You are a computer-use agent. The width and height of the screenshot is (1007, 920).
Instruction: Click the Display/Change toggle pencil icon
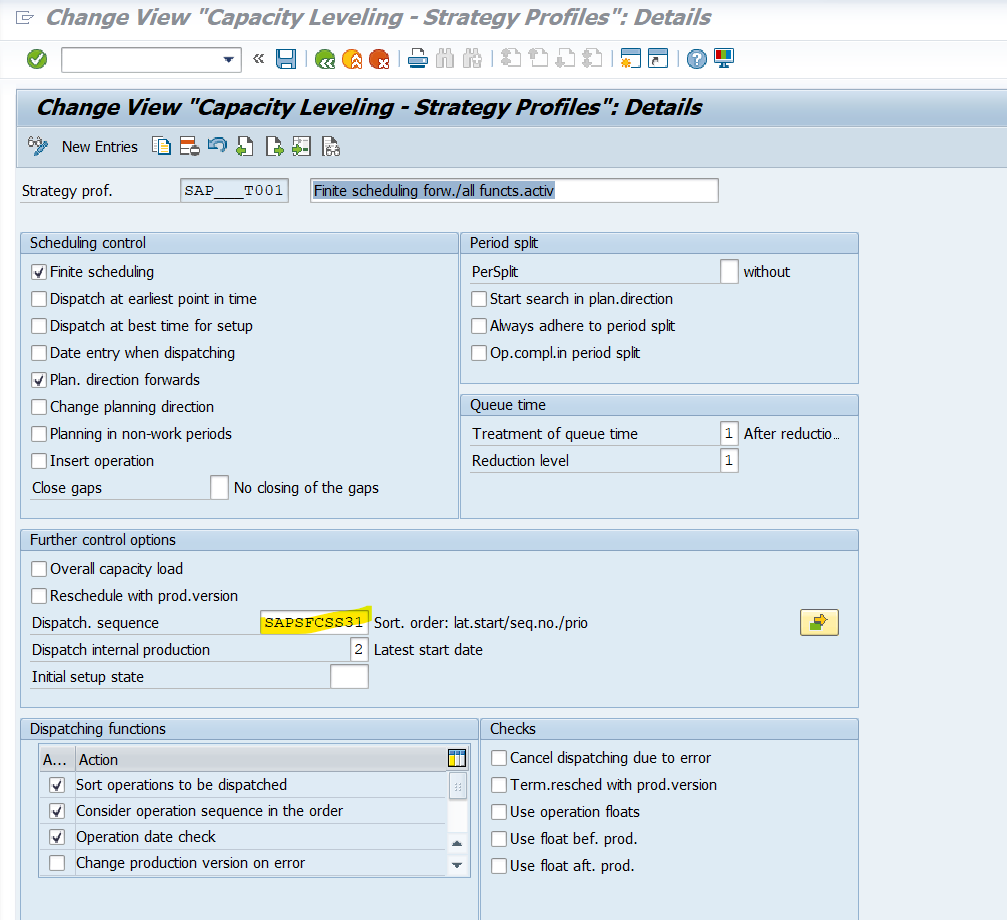(x=37, y=146)
